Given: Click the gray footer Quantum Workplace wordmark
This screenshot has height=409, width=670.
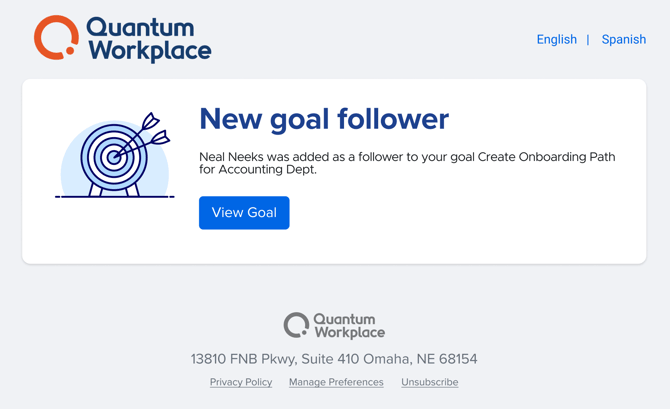Looking at the screenshot, I should click(348, 326).
